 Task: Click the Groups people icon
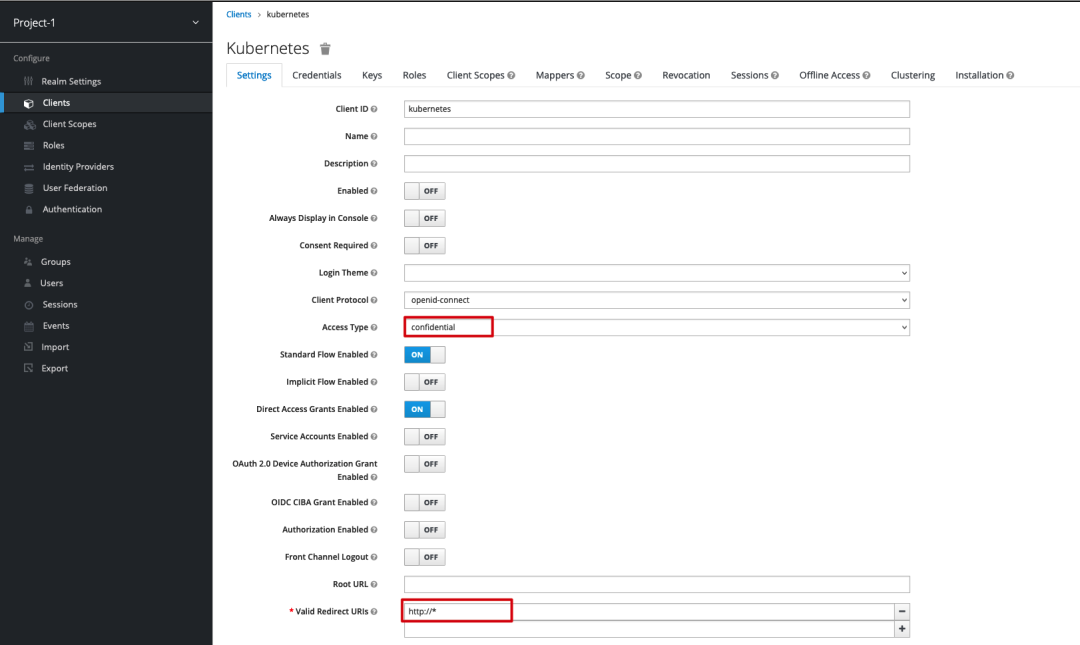point(28,262)
